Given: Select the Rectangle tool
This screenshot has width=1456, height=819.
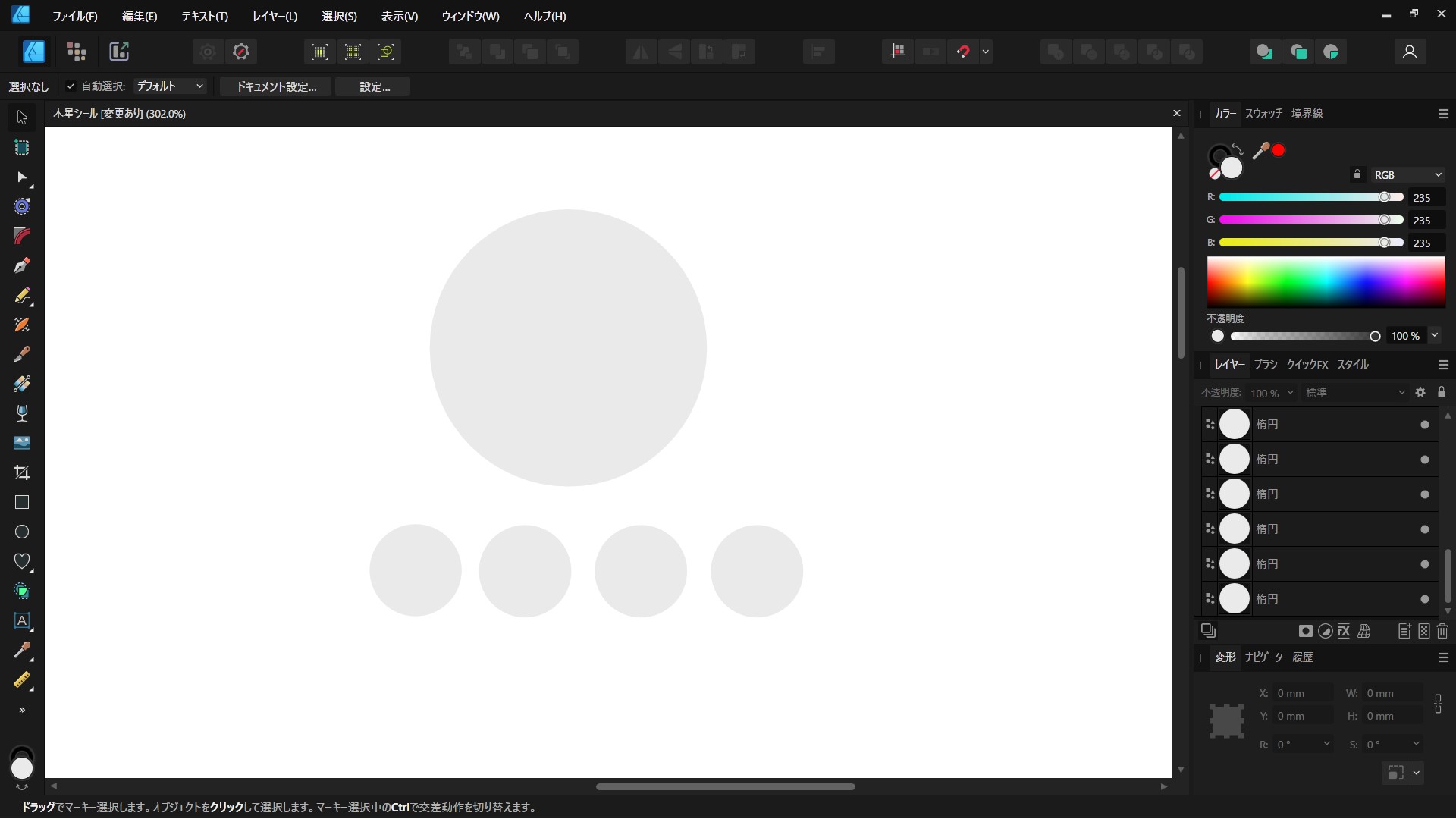Looking at the screenshot, I should pos(22,502).
